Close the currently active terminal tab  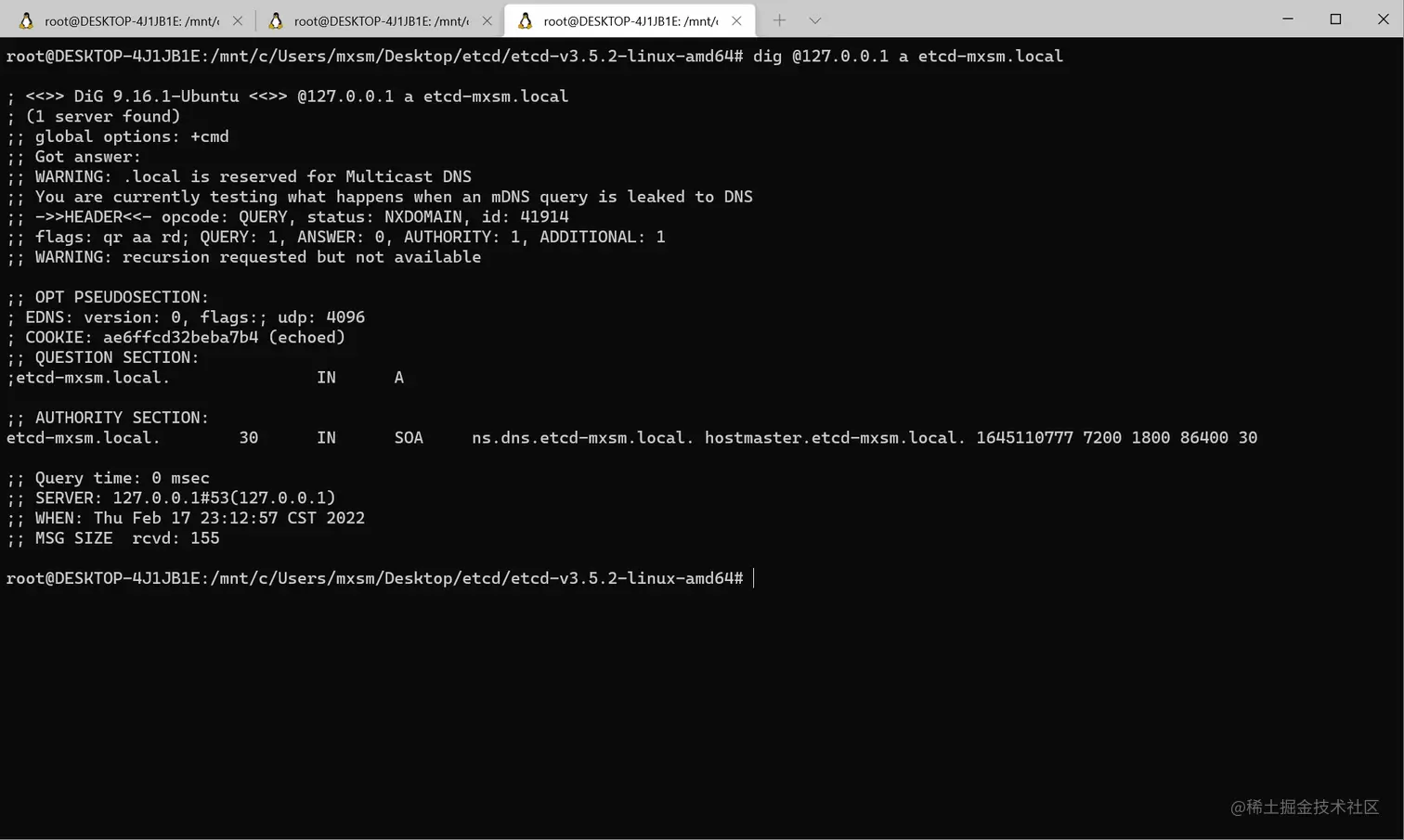pyautogui.click(x=736, y=19)
